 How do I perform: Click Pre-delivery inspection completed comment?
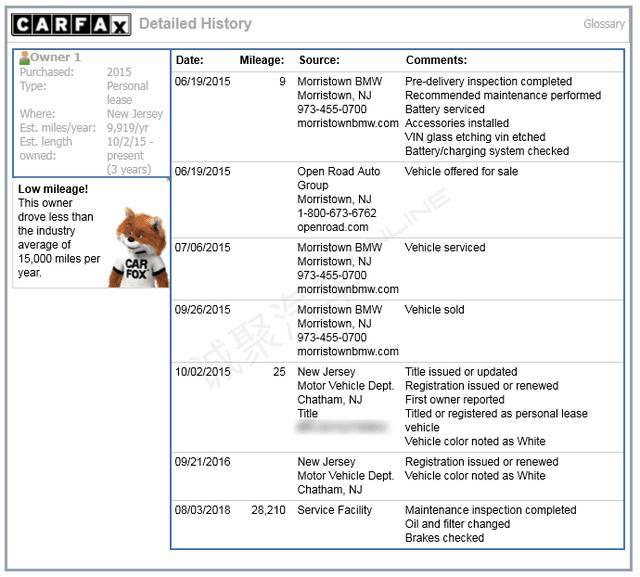pyautogui.click(x=488, y=82)
